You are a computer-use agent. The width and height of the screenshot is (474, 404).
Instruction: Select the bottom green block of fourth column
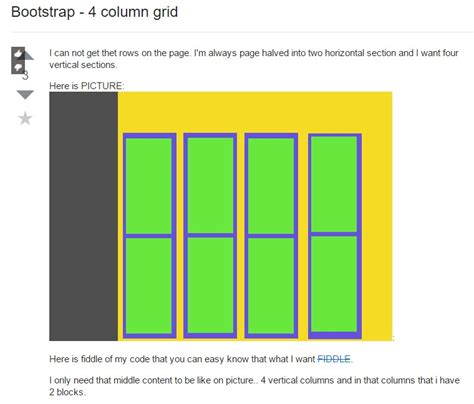point(334,284)
